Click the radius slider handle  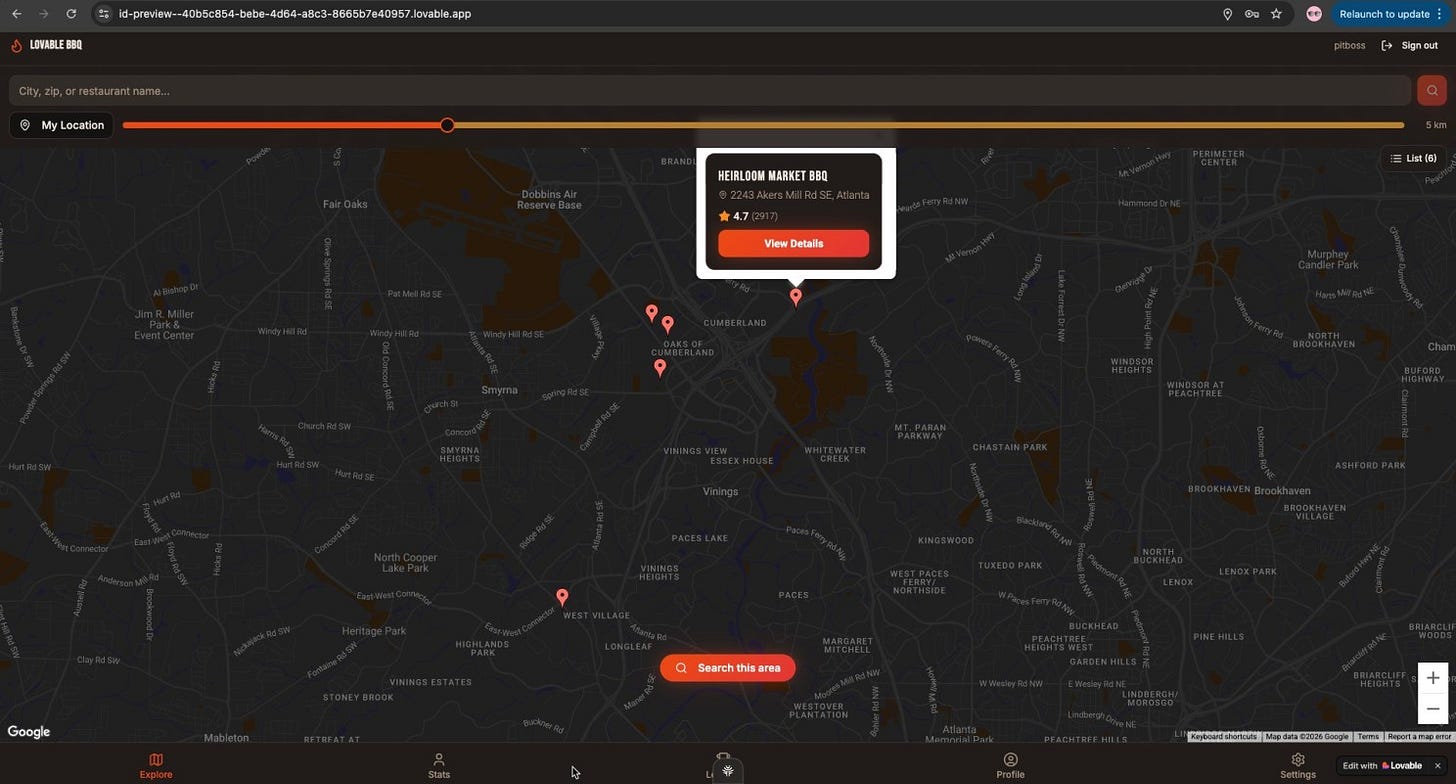[447, 125]
